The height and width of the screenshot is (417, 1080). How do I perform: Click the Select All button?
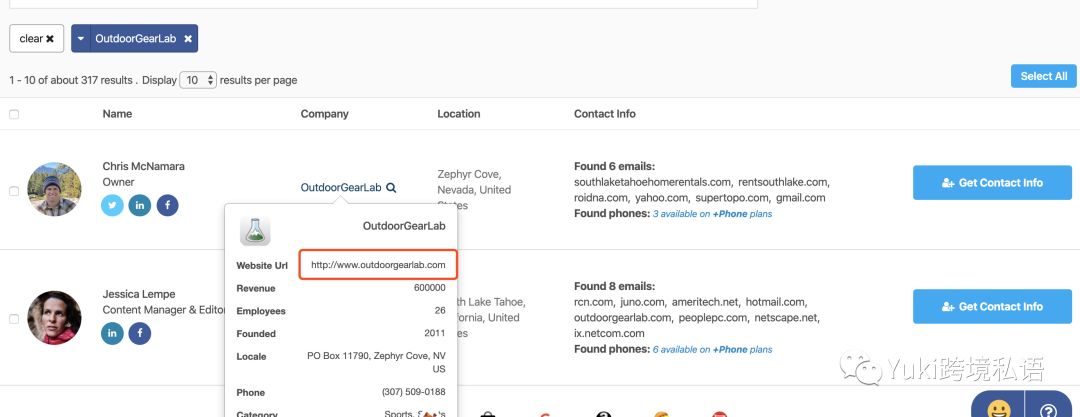[x=1043, y=76]
